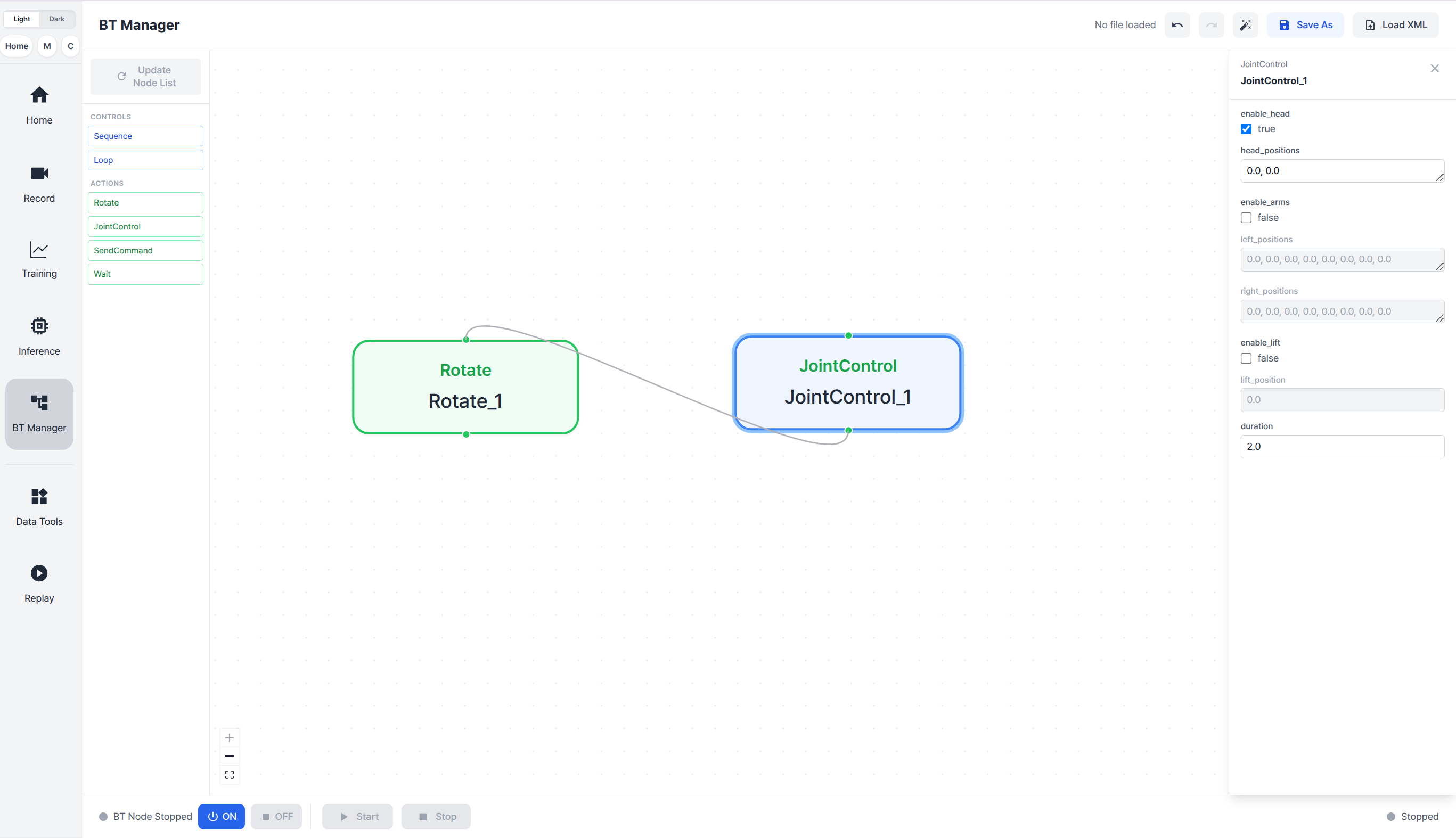Image resolution: width=1456 pixels, height=838 pixels.
Task: Click the right_positions input field
Action: point(1342,311)
